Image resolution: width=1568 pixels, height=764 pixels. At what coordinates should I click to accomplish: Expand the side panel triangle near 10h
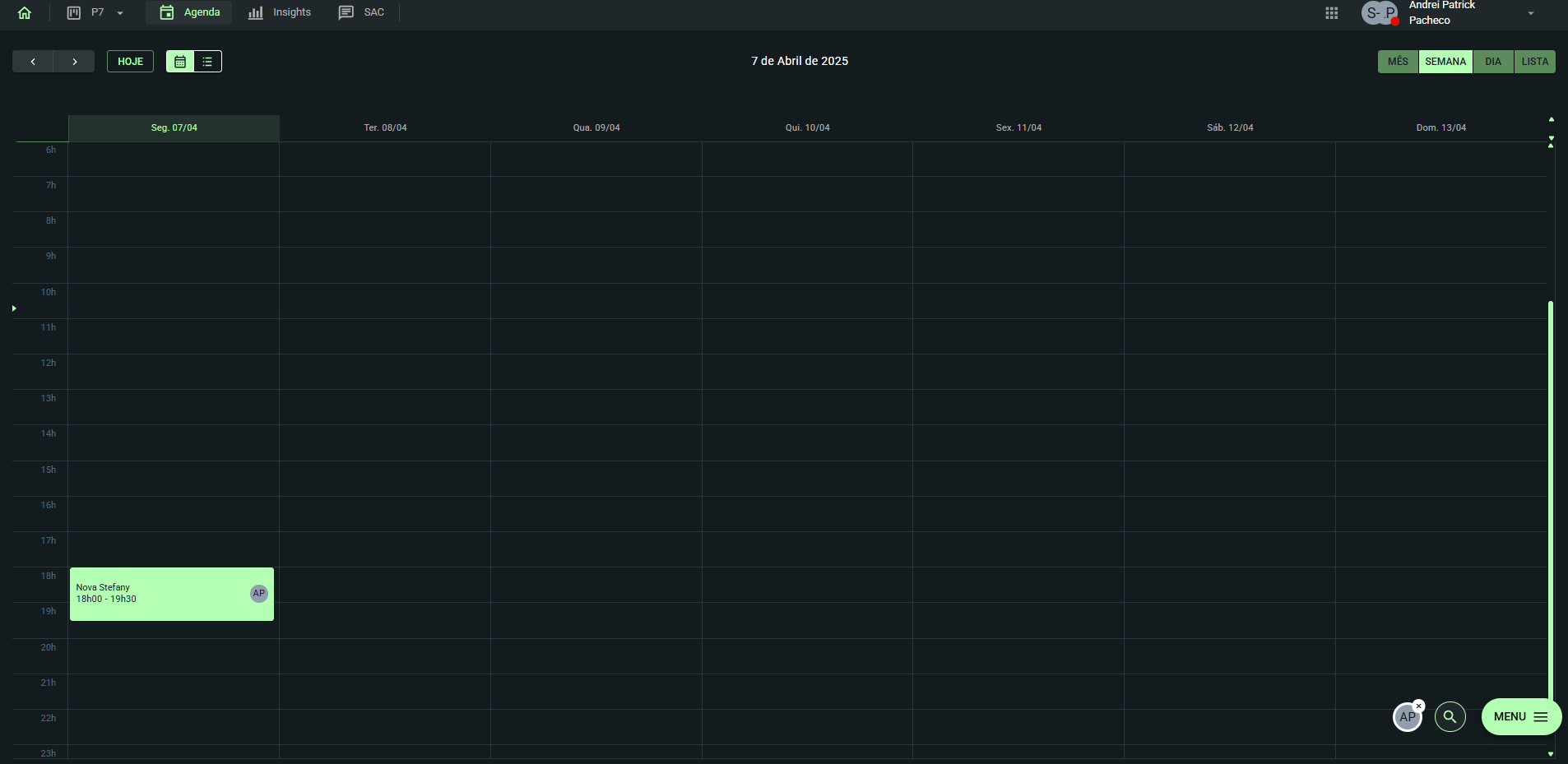(14, 308)
